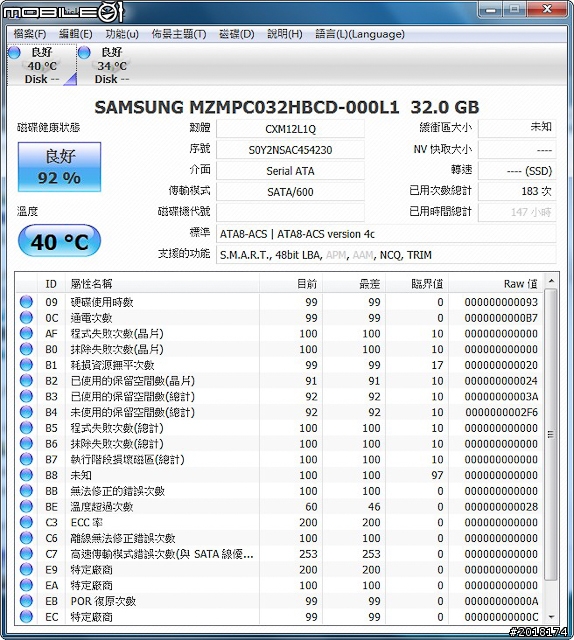Minimize the window
This screenshot has width=574, height=640.
490,9
